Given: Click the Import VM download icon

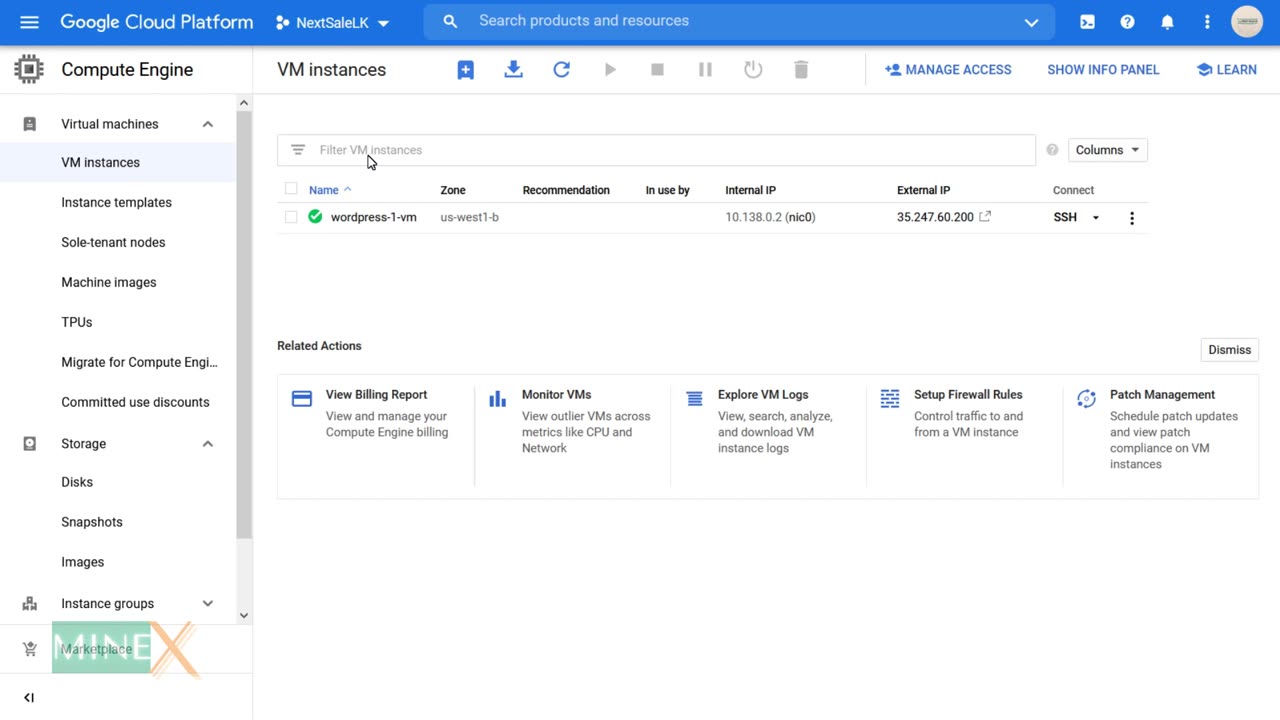Looking at the screenshot, I should pyautogui.click(x=513, y=70).
